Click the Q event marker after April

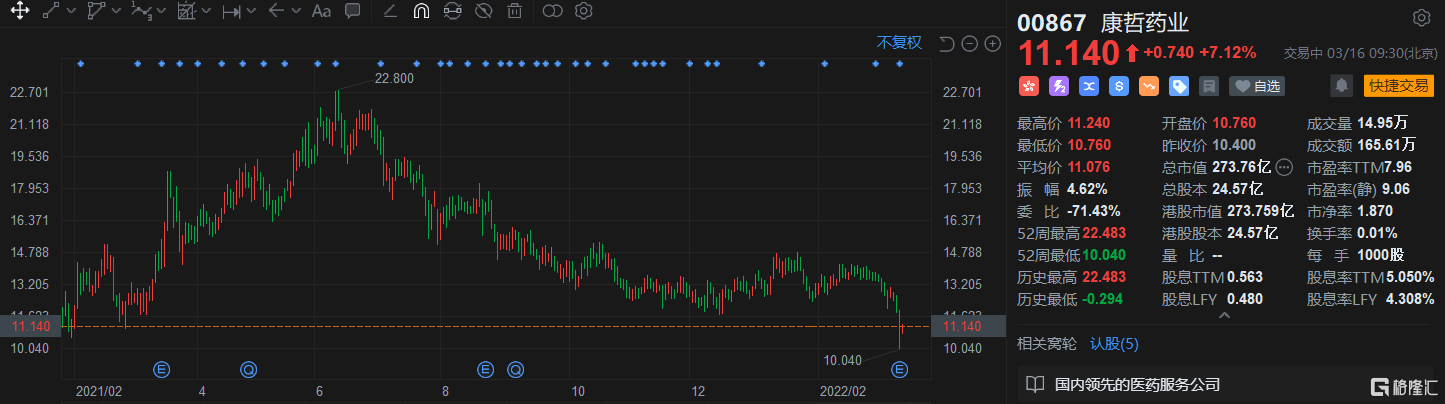tap(247, 370)
